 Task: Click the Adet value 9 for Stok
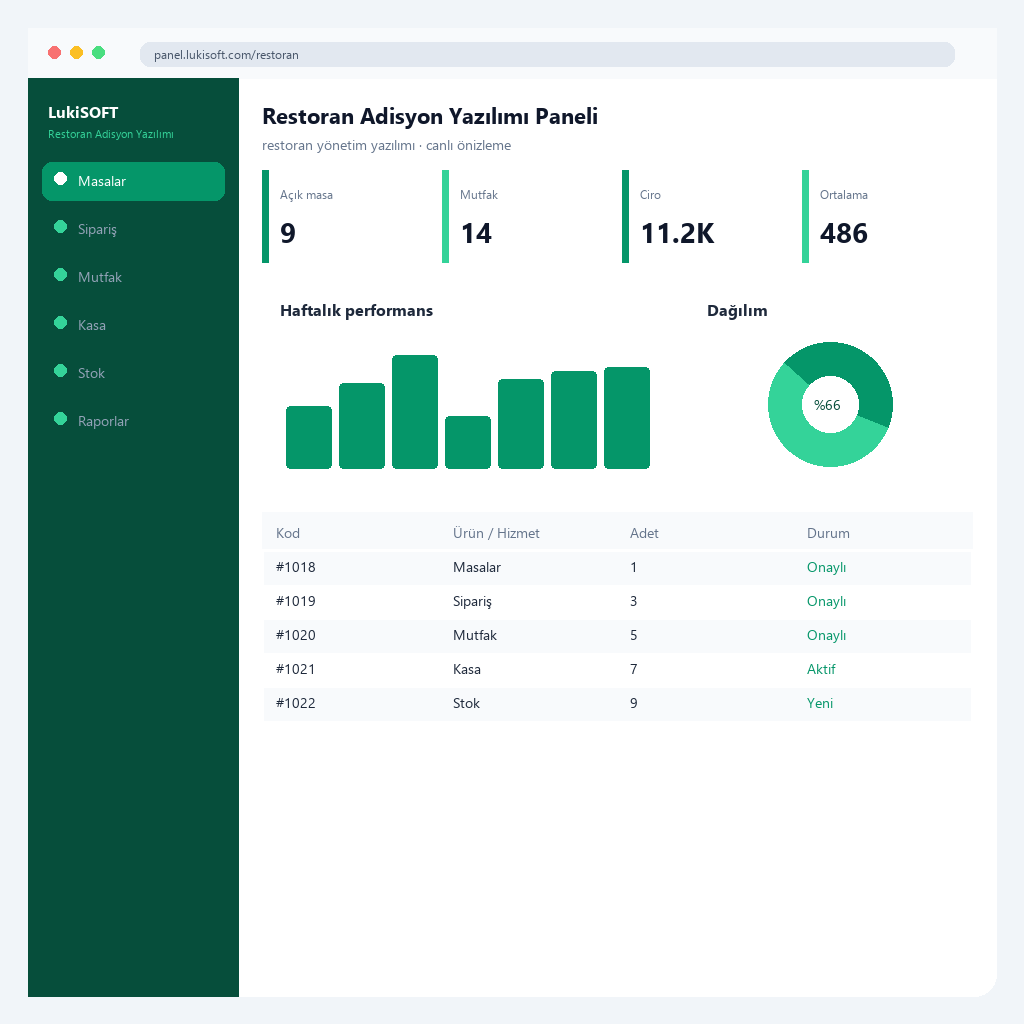point(633,703)
